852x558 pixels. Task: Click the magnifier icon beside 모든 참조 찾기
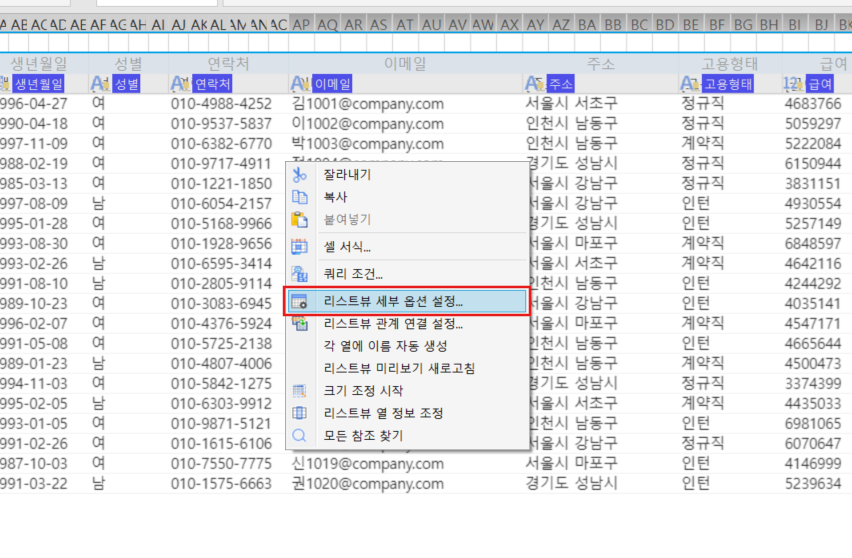click(x=299, y=435)
